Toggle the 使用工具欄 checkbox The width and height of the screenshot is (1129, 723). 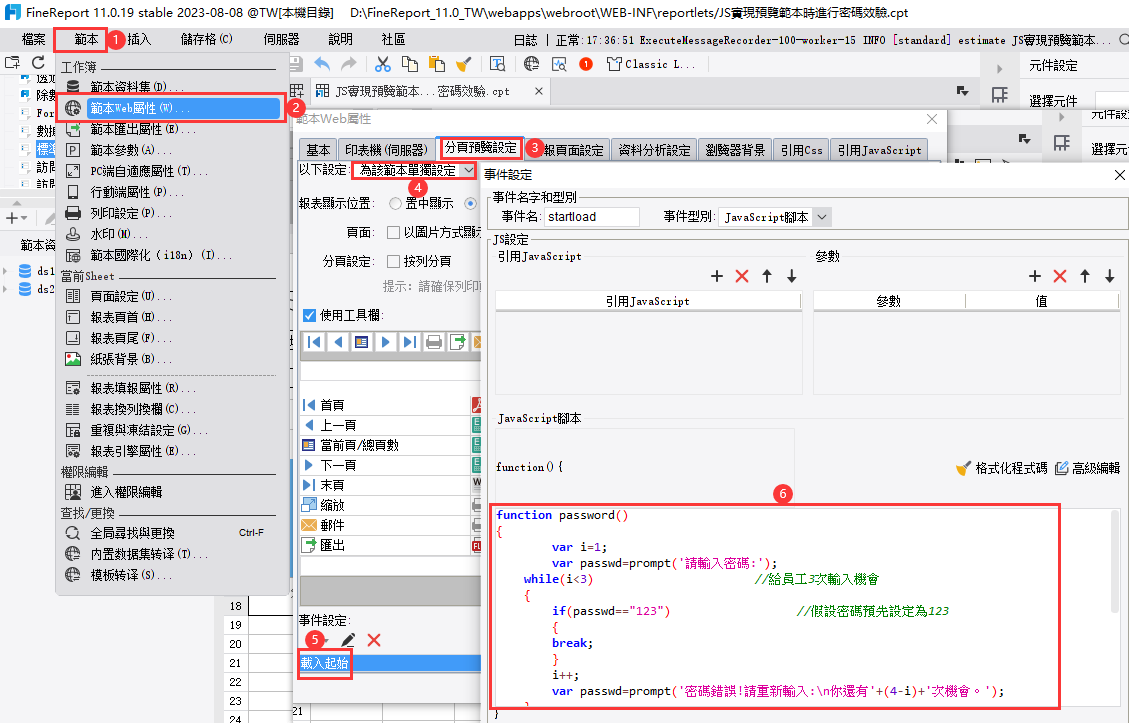309,315
